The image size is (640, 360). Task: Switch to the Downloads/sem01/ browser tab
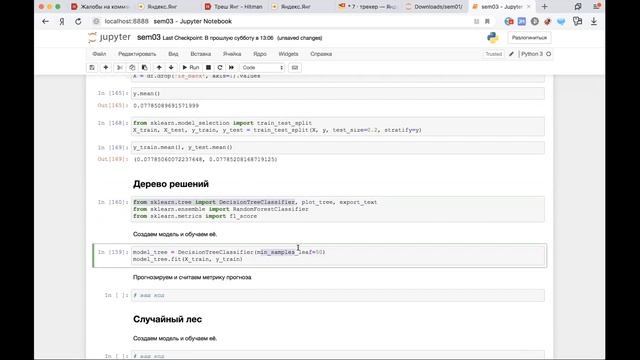[x=435, y=7]
